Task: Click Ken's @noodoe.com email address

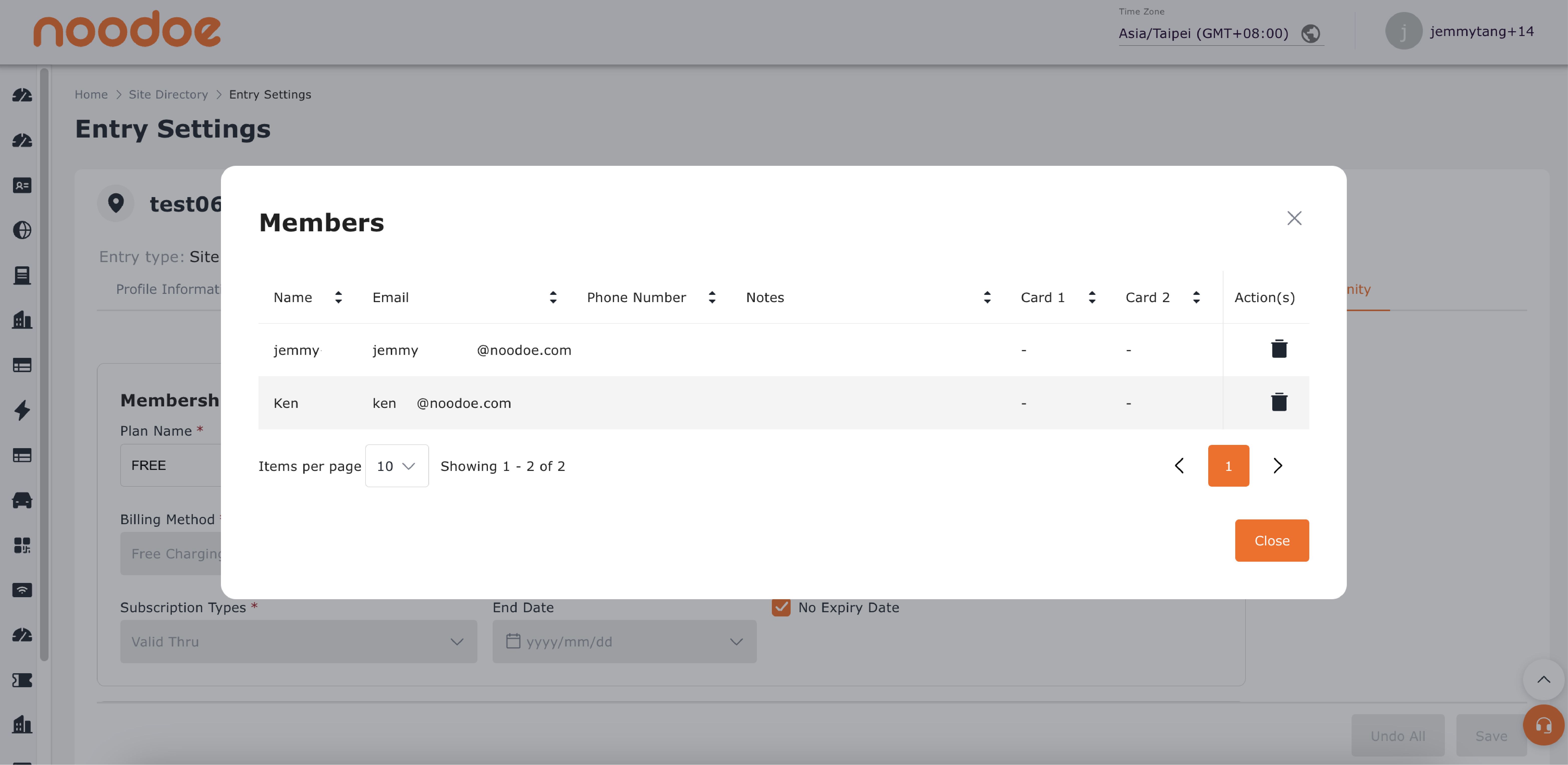Action: click(x=442, y=403)
